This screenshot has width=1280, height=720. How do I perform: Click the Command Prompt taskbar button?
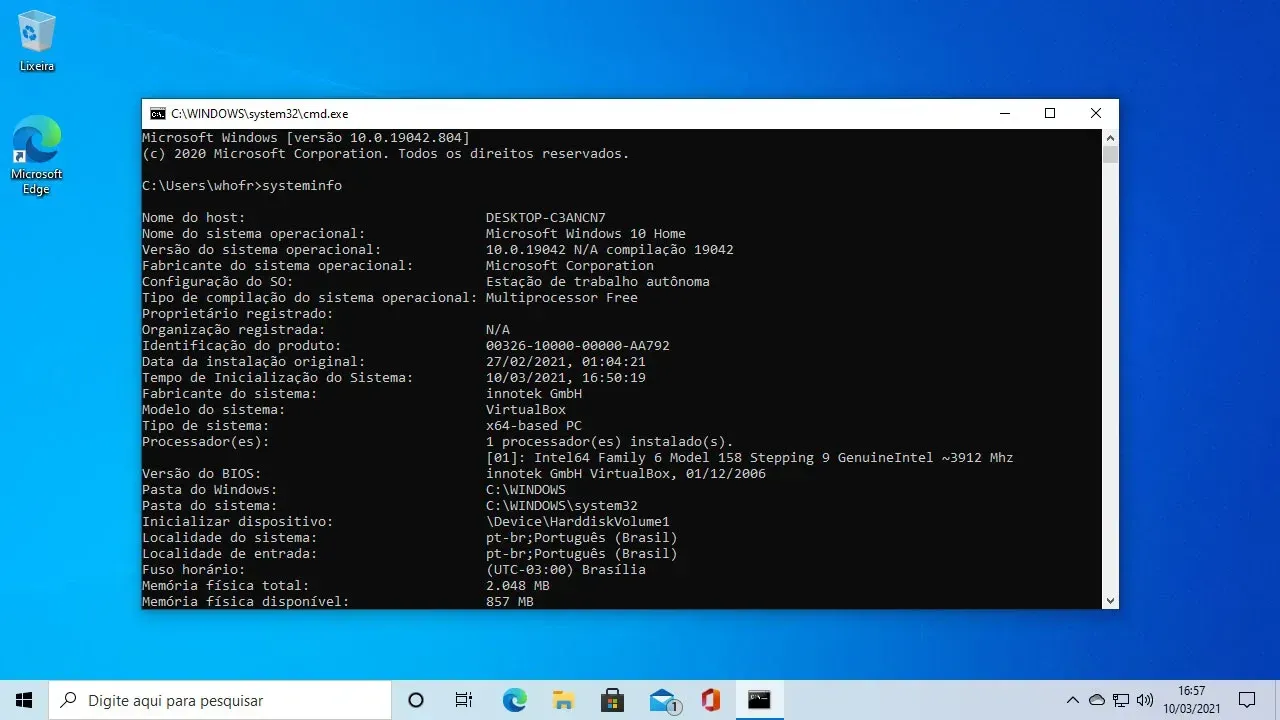tap(760, 700)
